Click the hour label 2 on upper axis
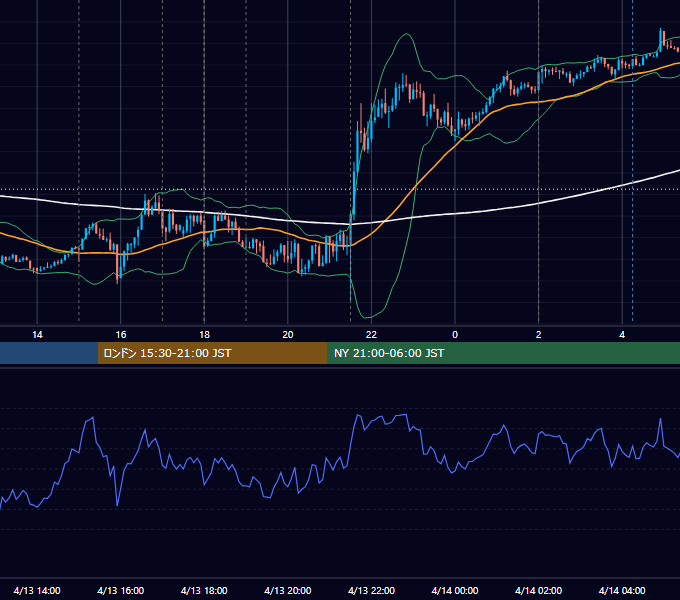 coord(539,335)
